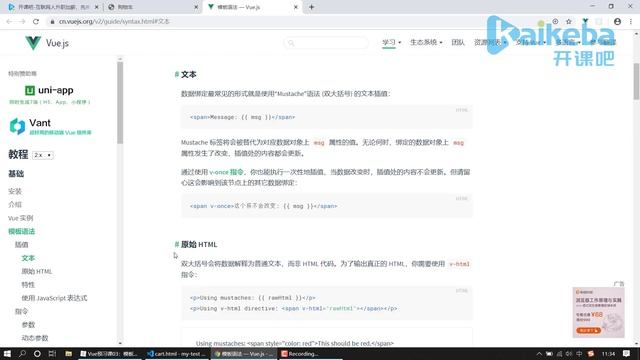Open the Chrome profile avatar
This screenshot has width=640, height=360.
617,21
